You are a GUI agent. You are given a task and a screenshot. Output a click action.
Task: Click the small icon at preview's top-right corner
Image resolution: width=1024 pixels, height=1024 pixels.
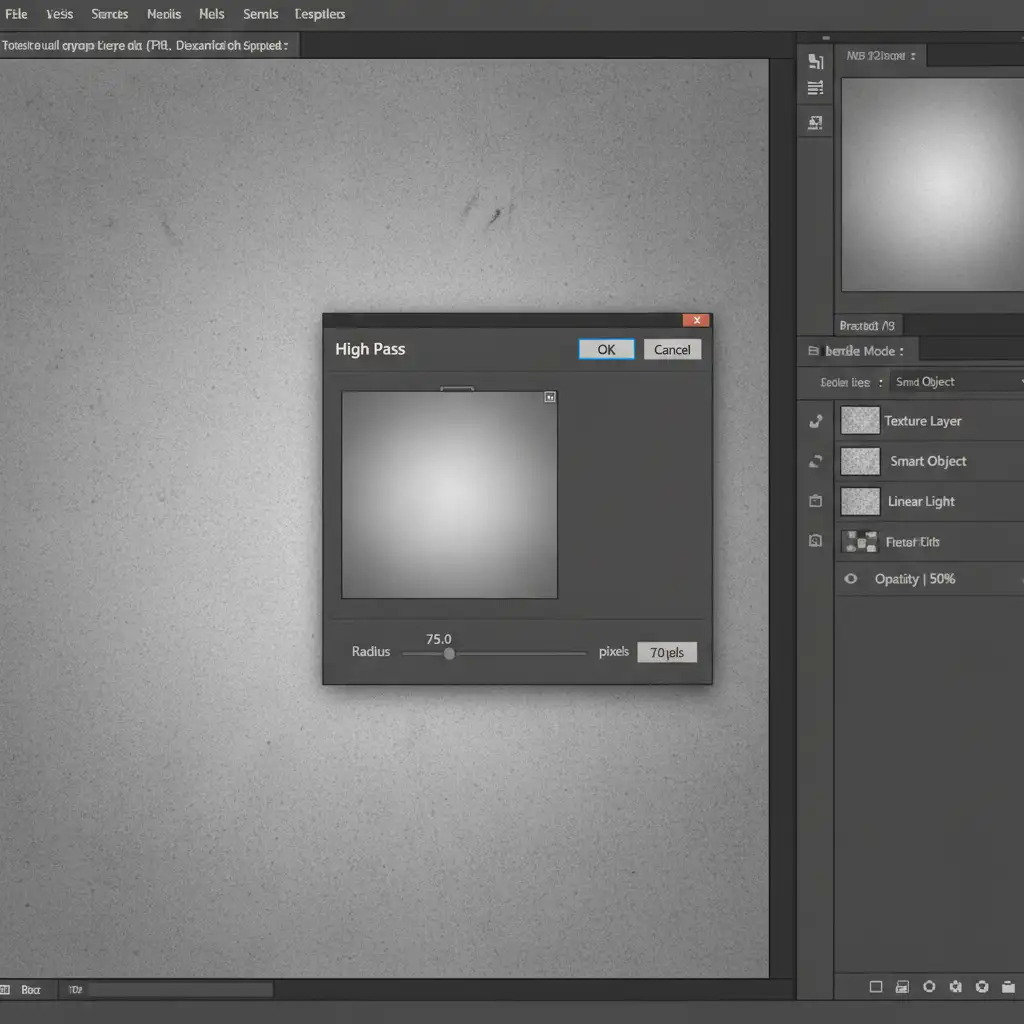pyautogui.click(x=549, y=397)
